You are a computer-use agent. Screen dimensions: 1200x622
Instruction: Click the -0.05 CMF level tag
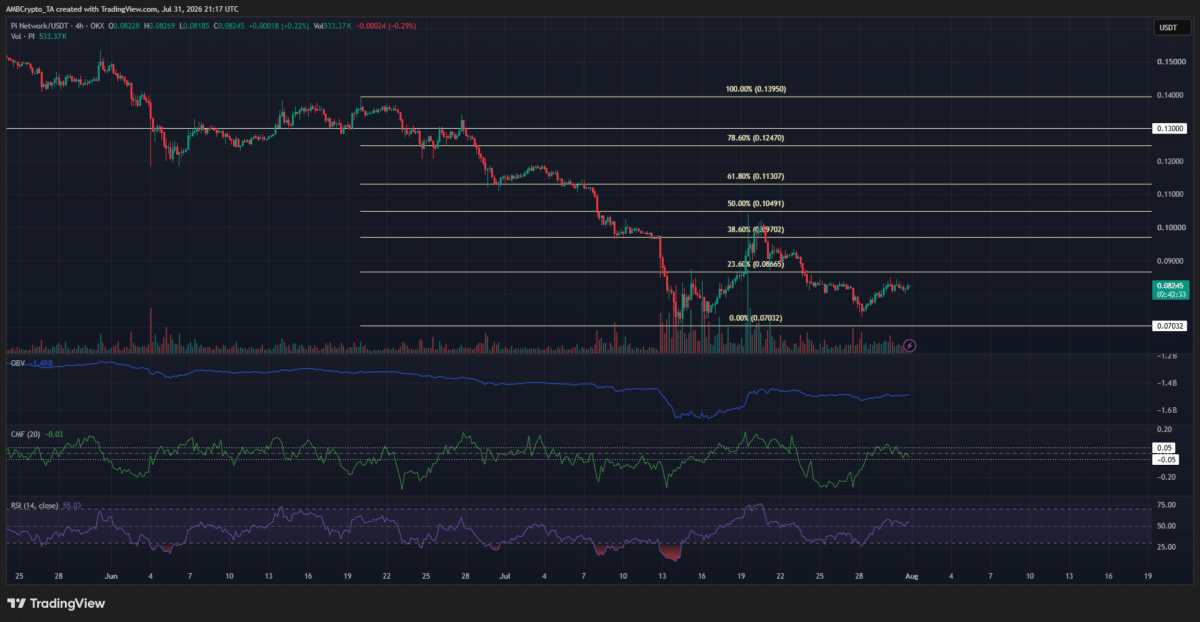point(1166,460)
